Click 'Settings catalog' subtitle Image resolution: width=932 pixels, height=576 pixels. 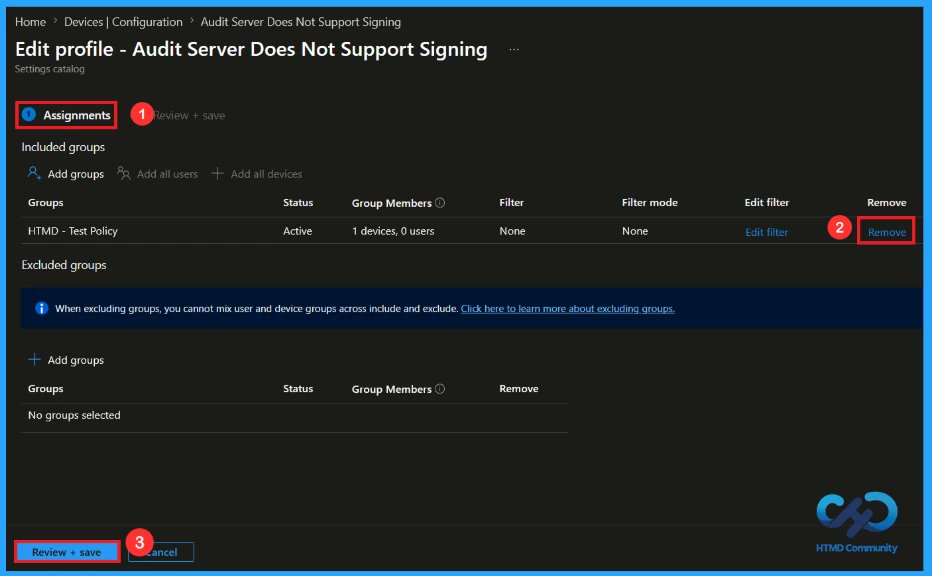49,69
